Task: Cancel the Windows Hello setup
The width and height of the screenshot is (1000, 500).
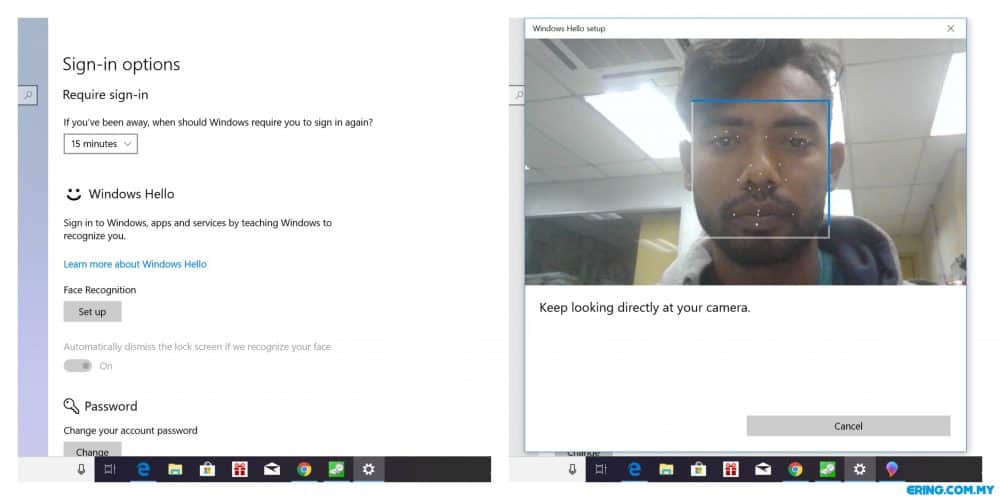Action: [x=848, y=426]
